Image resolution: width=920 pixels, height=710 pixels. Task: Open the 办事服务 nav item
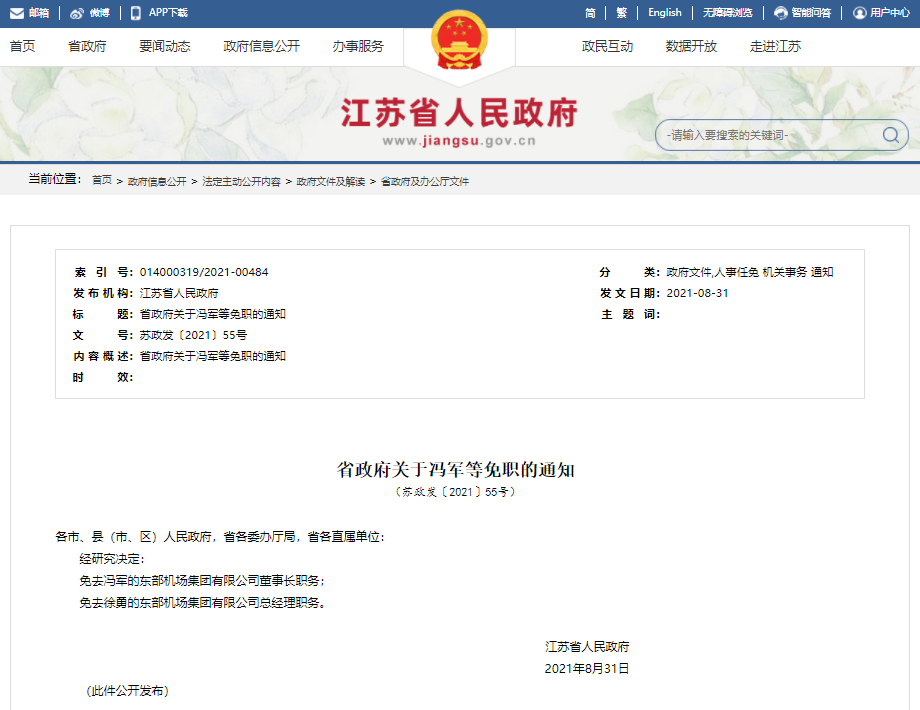click(358, 46)
